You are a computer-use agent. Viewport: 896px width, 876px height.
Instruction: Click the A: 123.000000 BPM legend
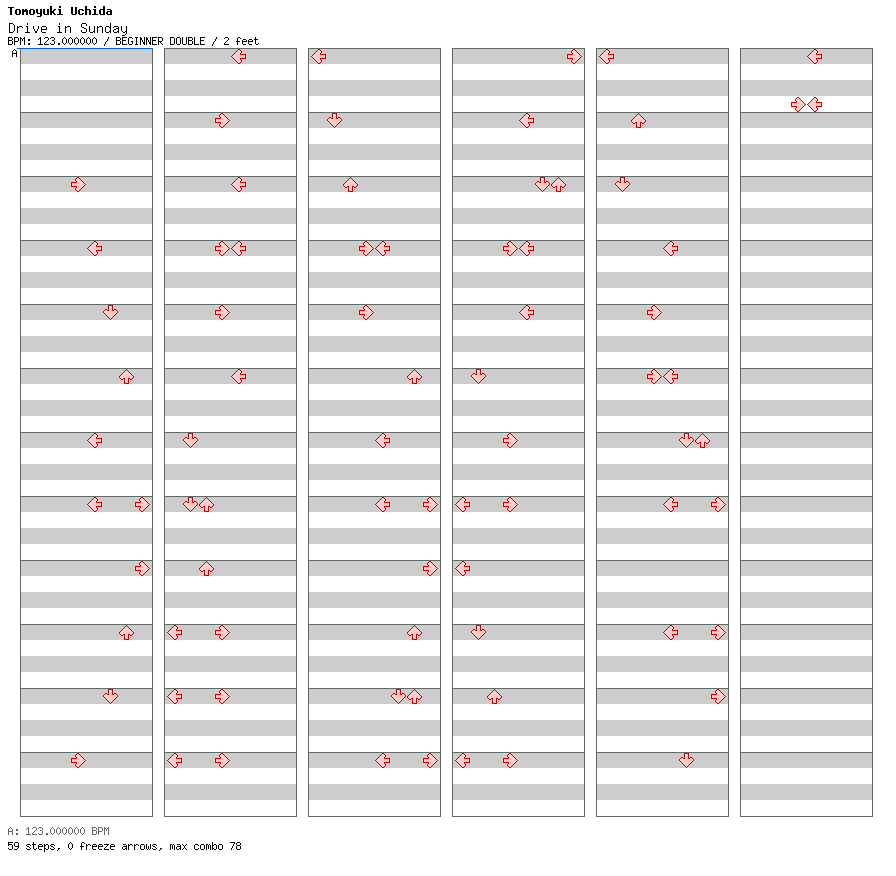point(58,831)
